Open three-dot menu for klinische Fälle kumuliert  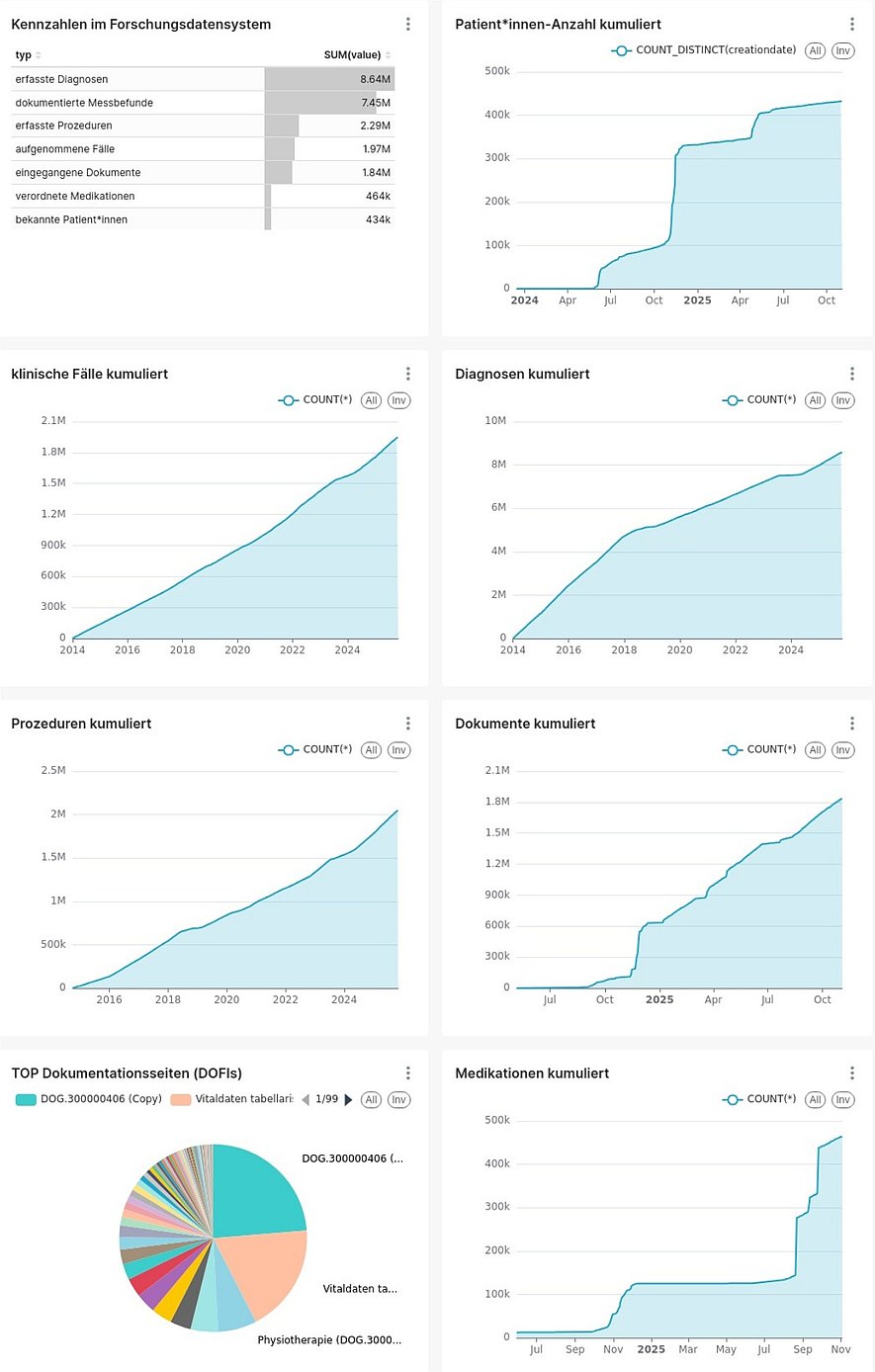[x=408, y=374]
